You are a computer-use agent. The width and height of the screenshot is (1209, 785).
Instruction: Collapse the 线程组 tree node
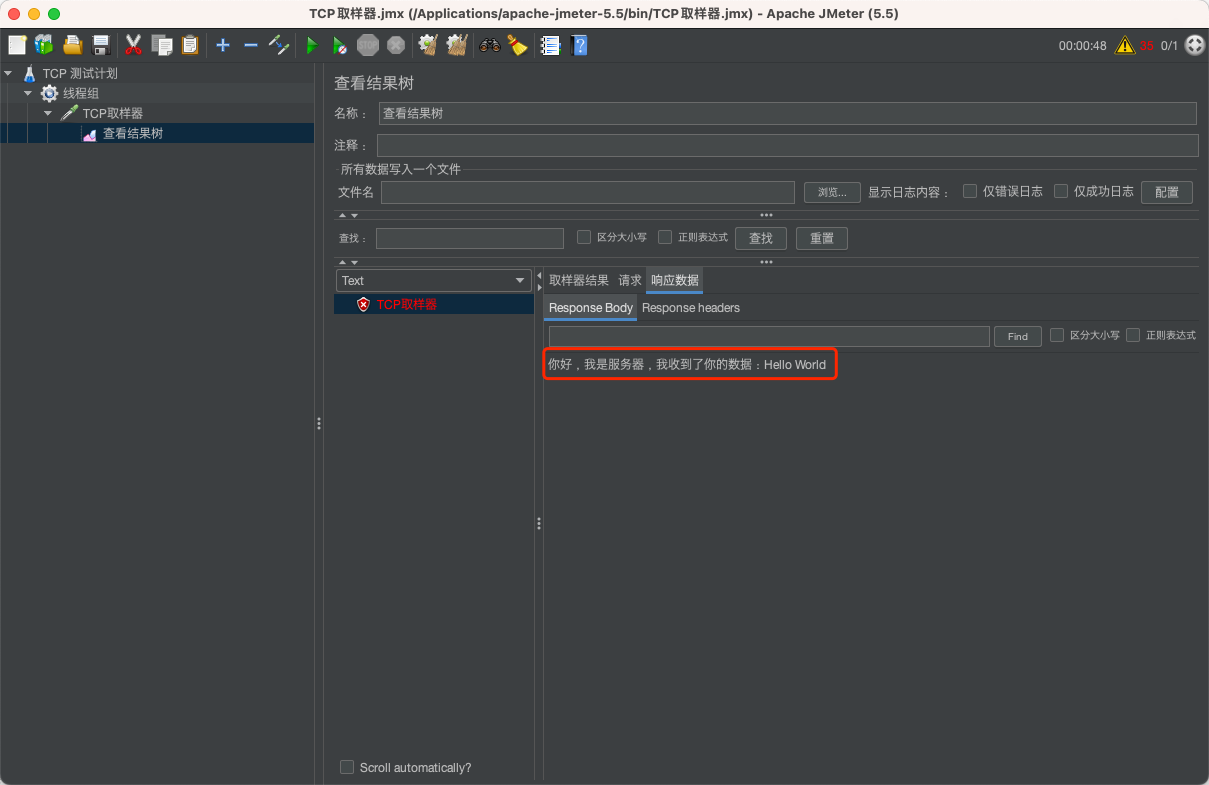[x=29, y=93]
